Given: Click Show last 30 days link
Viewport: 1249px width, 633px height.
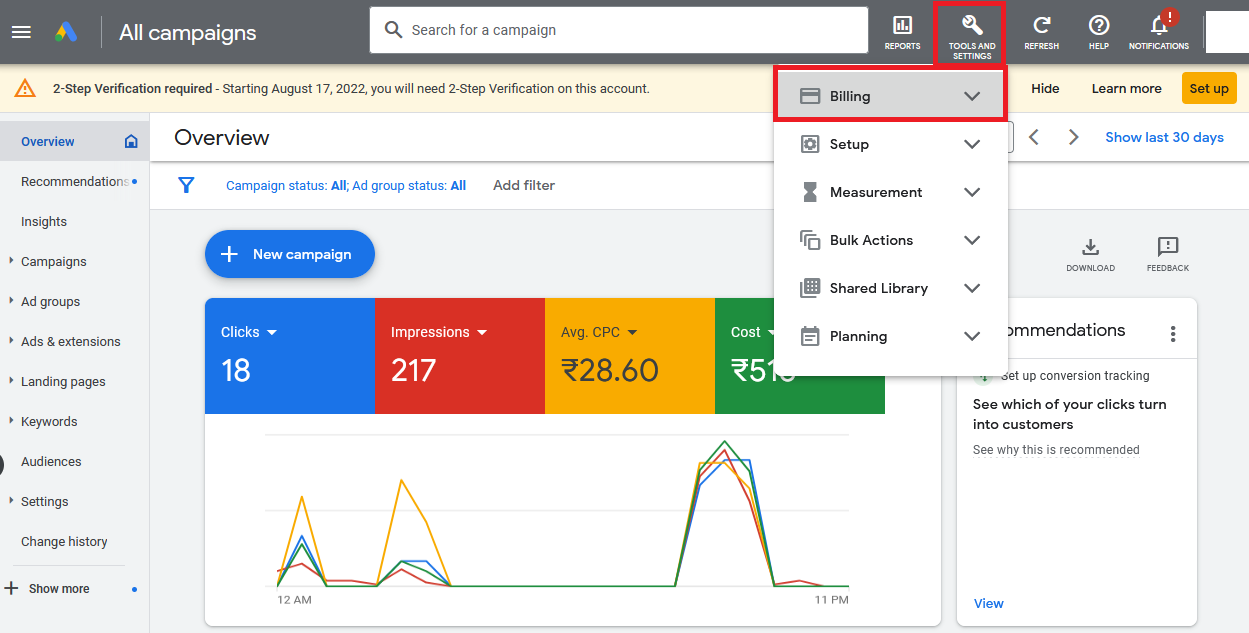Looking at the screenshot, I should pos(1164,137).
